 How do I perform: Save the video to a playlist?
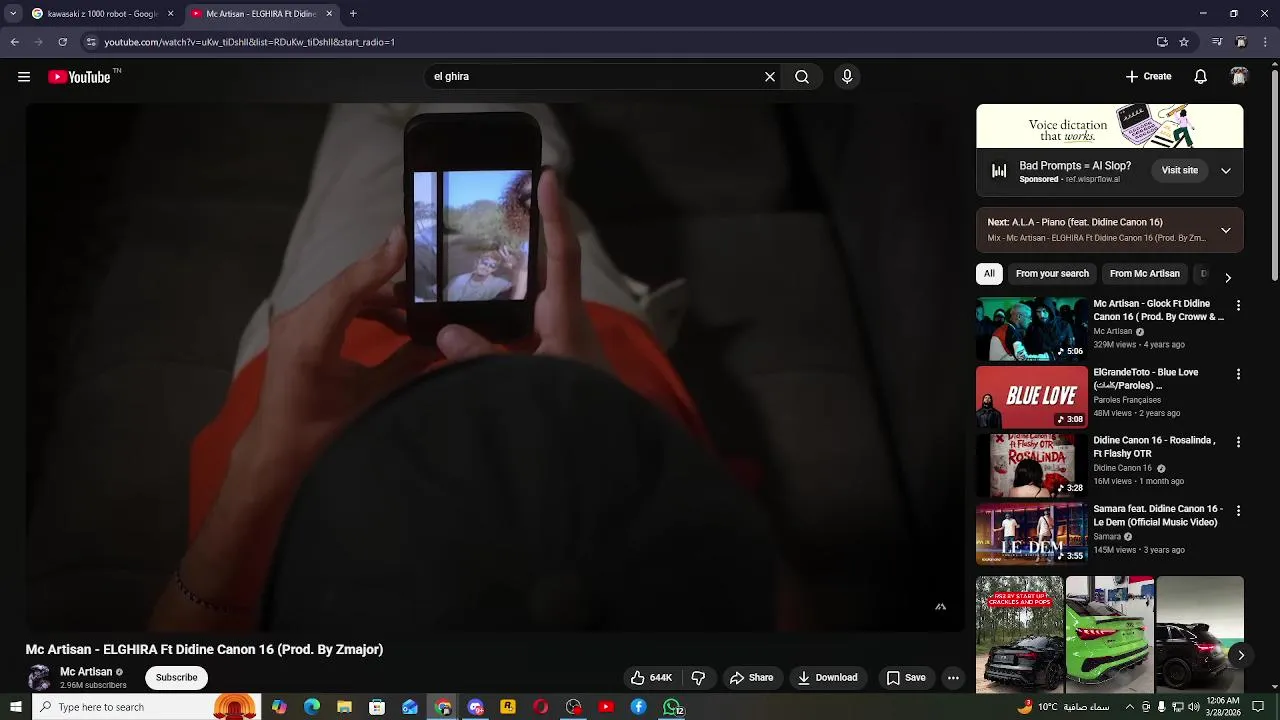tap(906, 678)
